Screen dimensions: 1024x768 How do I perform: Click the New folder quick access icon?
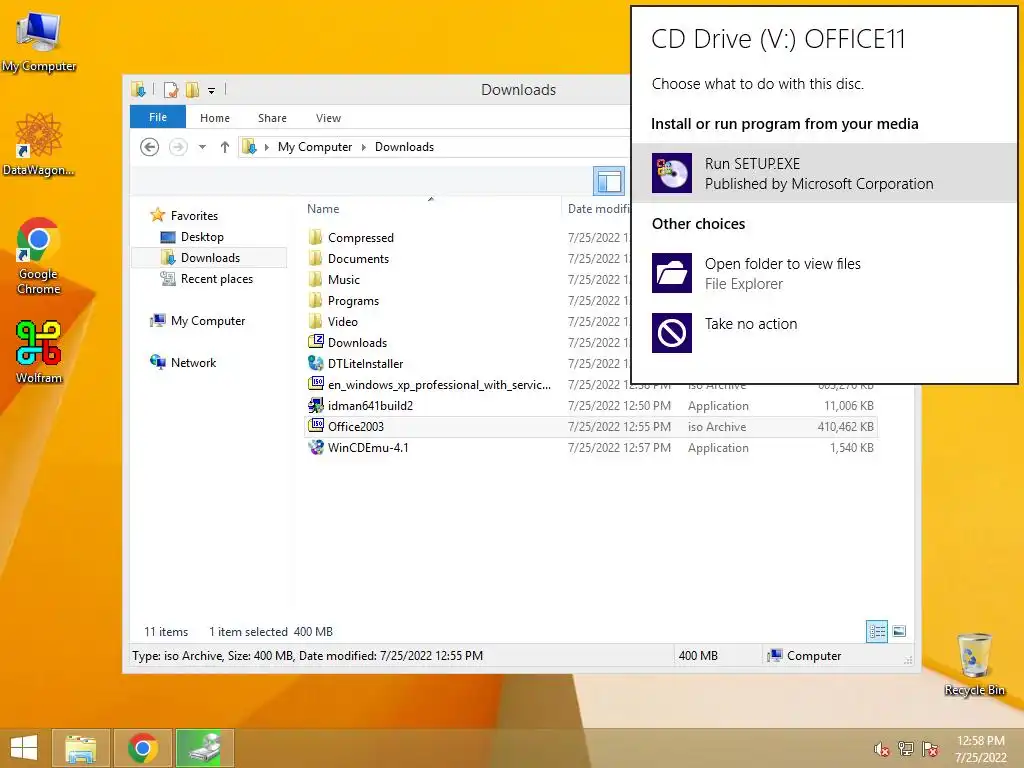(x=193, y=89)
